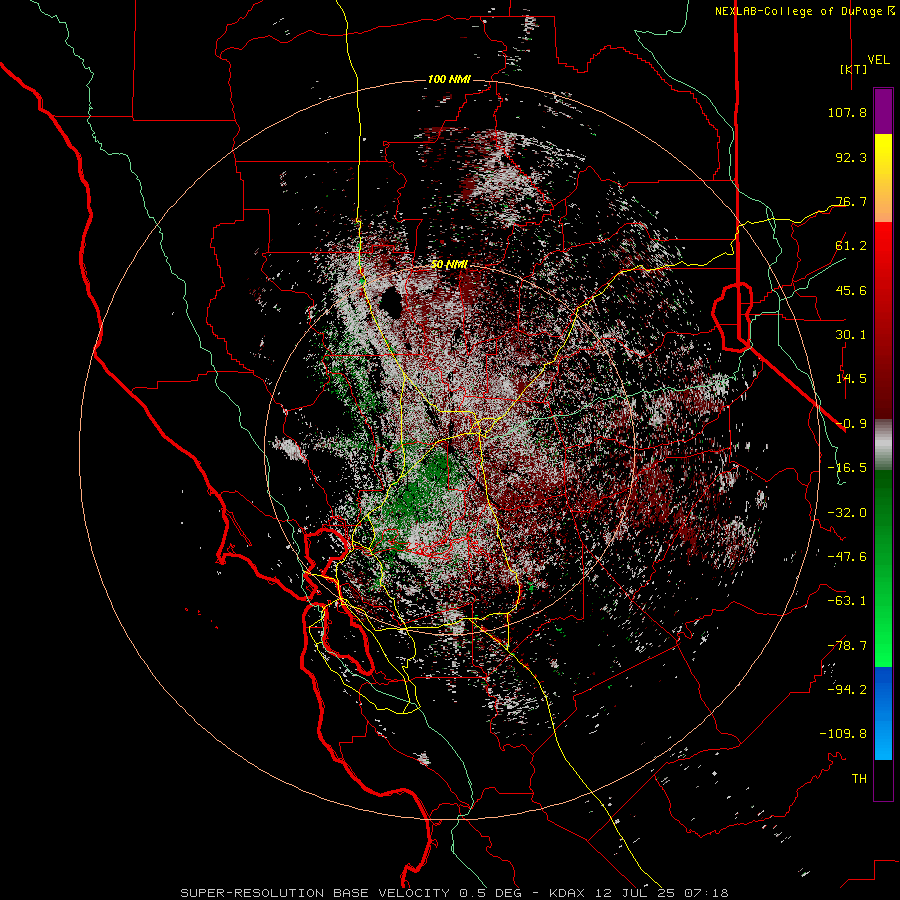900x900 pixels.
Task: Click the -32.0 velocity scale value
Action: (847, 513)
